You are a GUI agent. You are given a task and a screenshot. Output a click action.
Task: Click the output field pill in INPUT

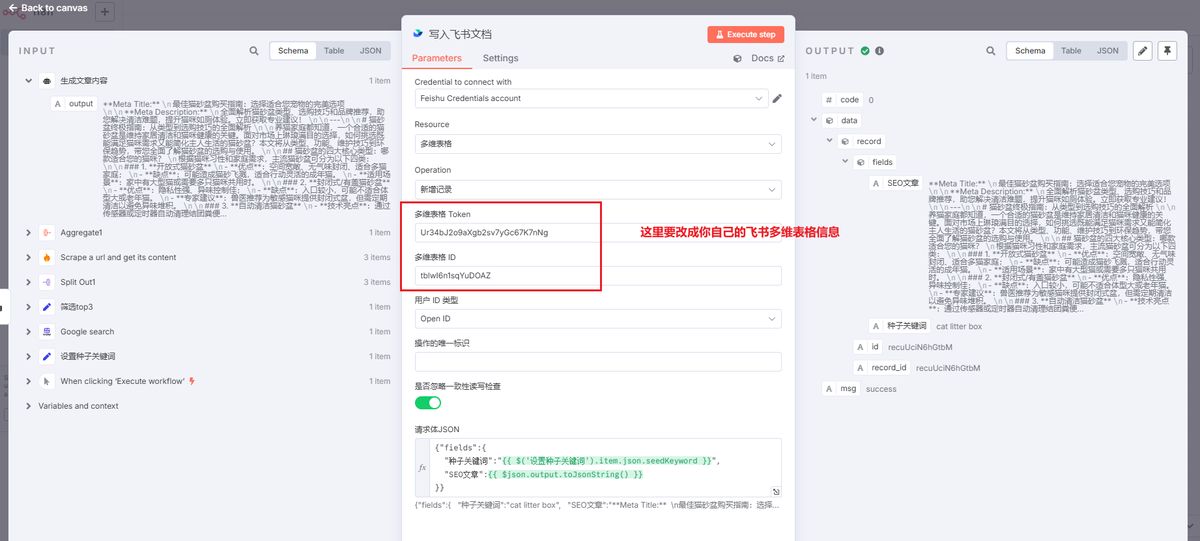74,103
